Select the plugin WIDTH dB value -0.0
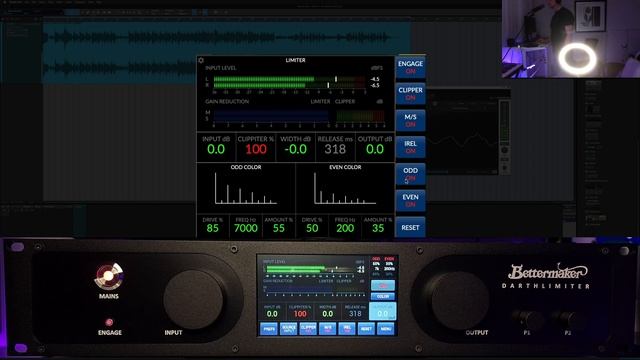The width and height of the screenshot is (640, 360). click(x=296, y=149)
